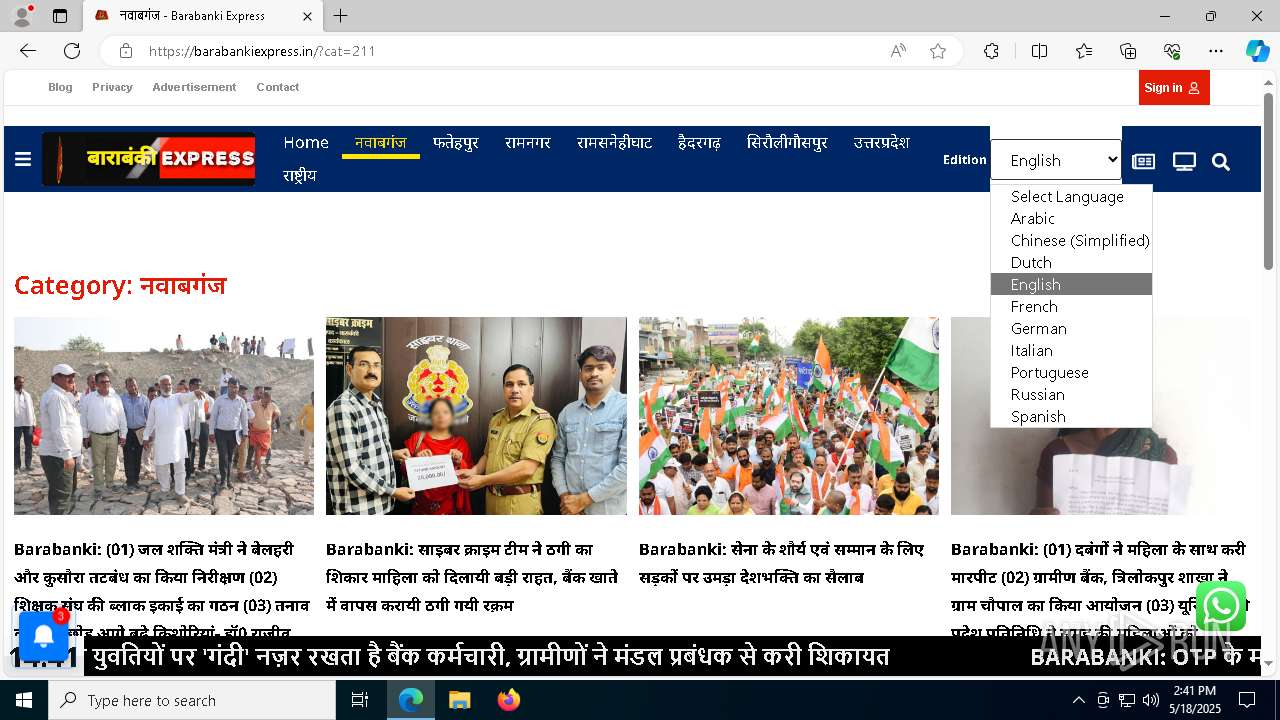Open File Explorer from the taskbar
Image resolution: width=1280 pixels, height=720 pixels.
[459, 700]
